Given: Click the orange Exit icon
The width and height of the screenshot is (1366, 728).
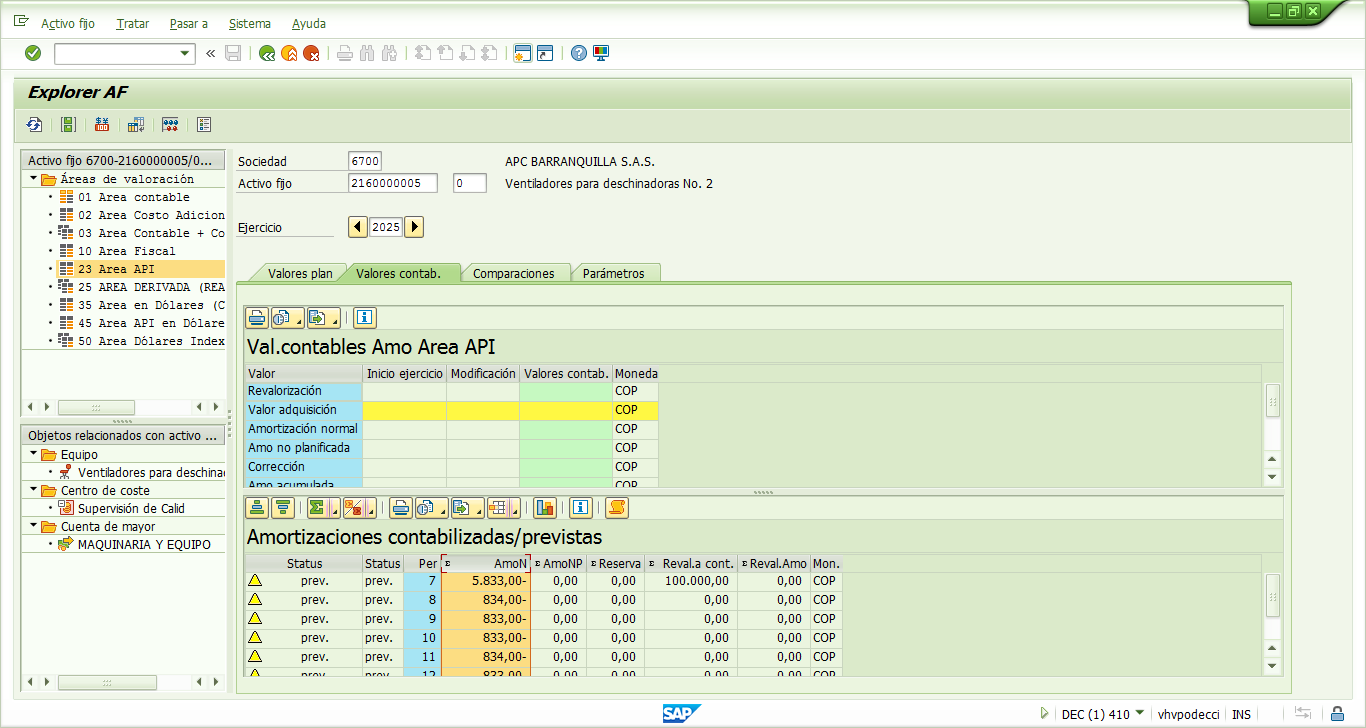Looking at the screenshot, I should [289, 53].
